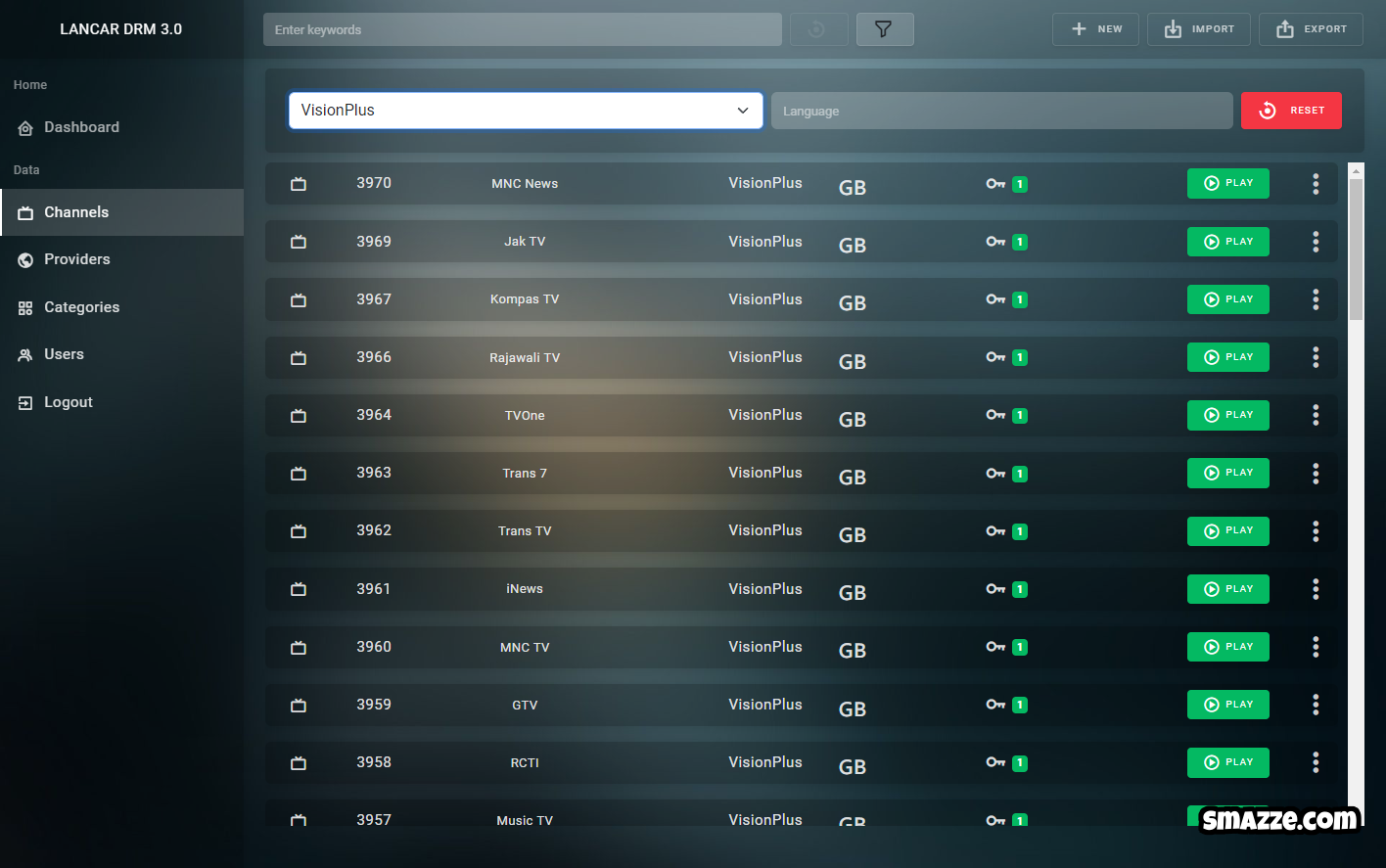Play the Kompas TV channel

[x=1227, y=299]
